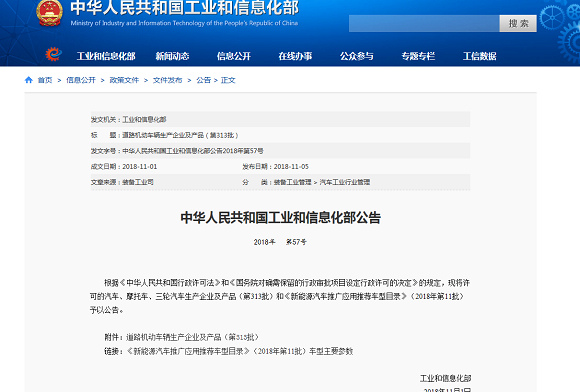Viewport: 580px width, 392px height.
Task: Click the announcement body paragraph
Action: 280,297
